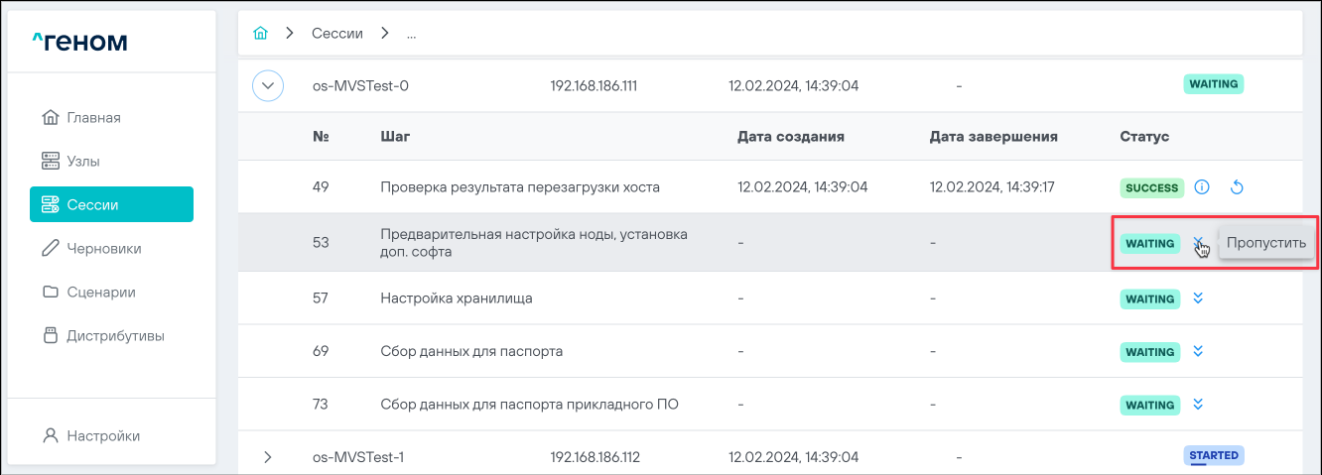Click Сессии breadcrumb link

[x=339, y=33]
